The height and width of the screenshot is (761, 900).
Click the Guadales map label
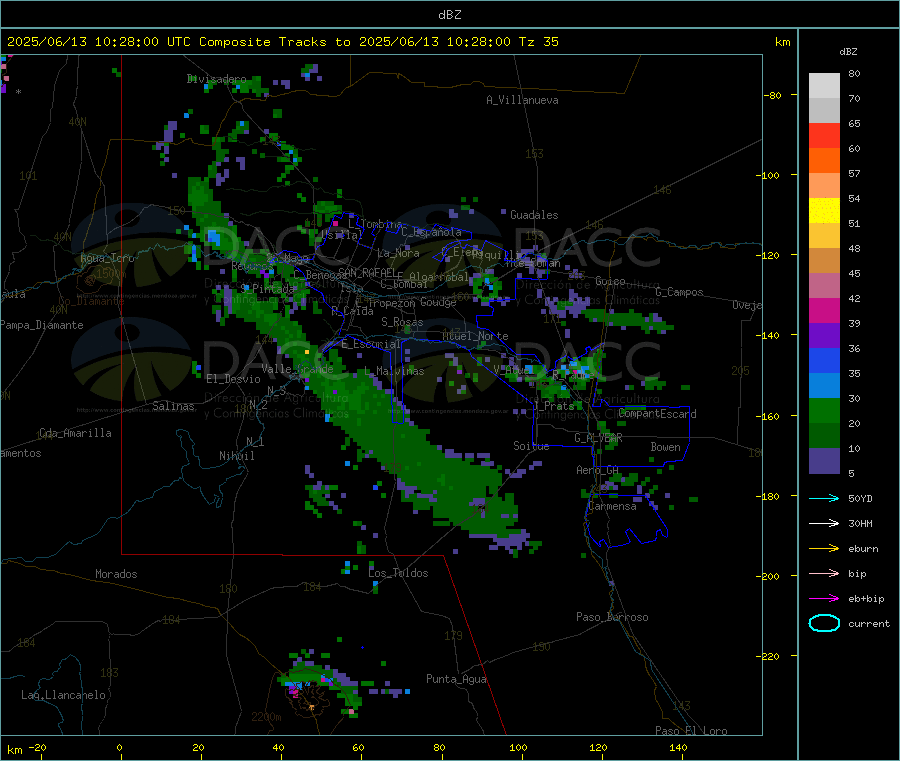click(534, 215)
